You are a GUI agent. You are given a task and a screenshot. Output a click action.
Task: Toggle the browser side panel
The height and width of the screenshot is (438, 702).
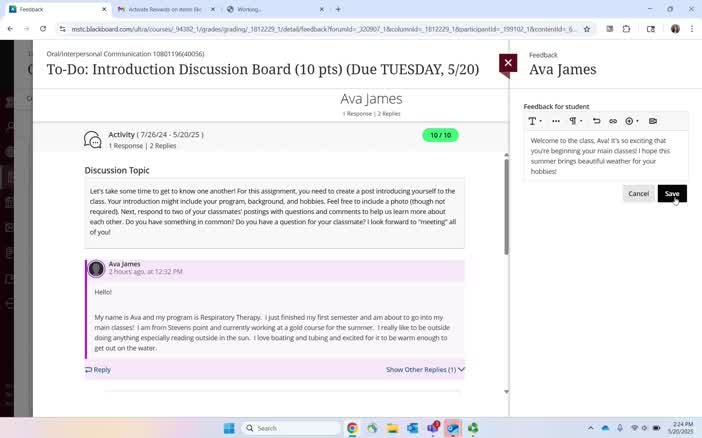(651, 29)
